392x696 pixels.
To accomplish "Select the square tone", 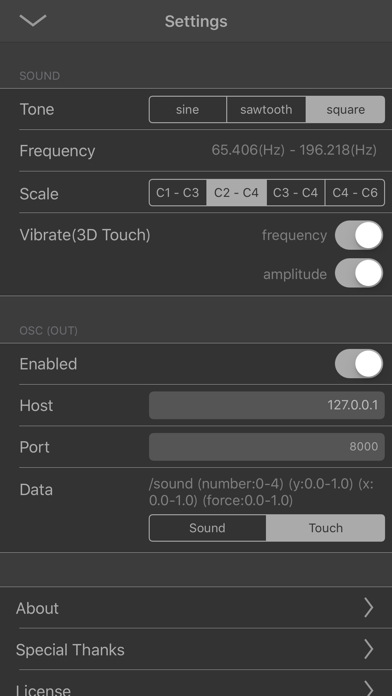I will 345,109.
